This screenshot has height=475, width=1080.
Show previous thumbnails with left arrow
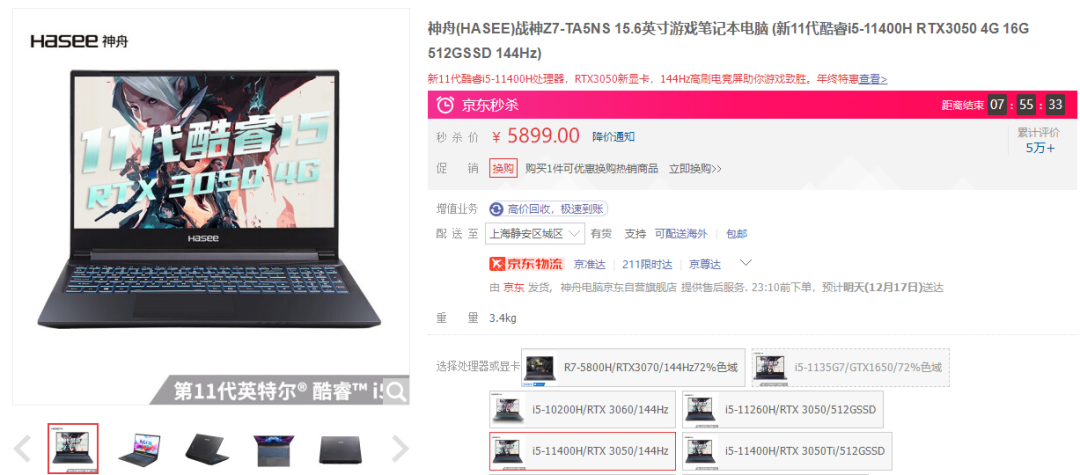click(22, 449)
